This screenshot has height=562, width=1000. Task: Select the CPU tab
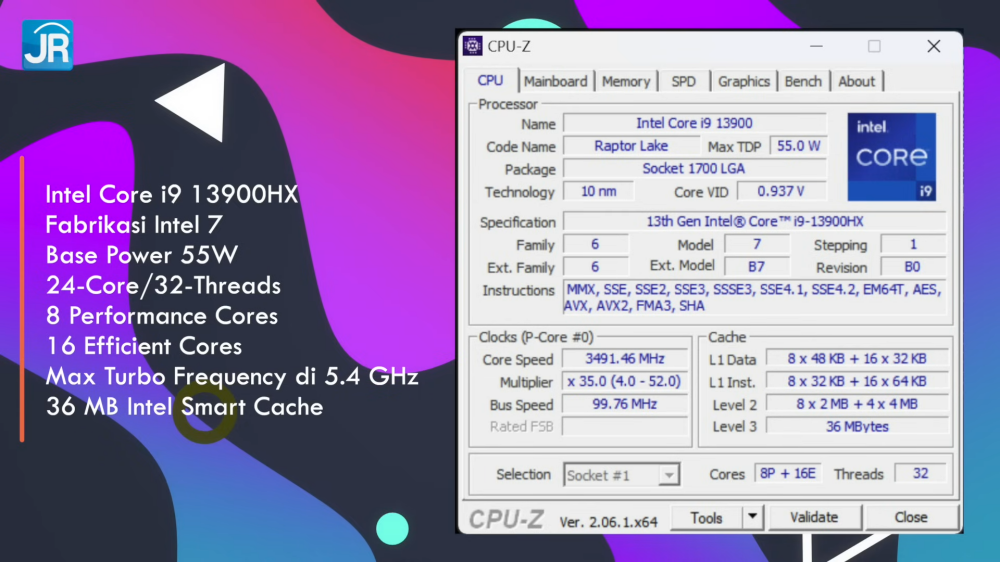(491, 80)
